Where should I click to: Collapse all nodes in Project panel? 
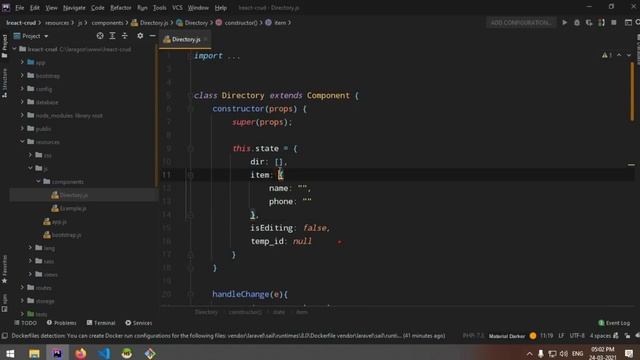point(124,36)
